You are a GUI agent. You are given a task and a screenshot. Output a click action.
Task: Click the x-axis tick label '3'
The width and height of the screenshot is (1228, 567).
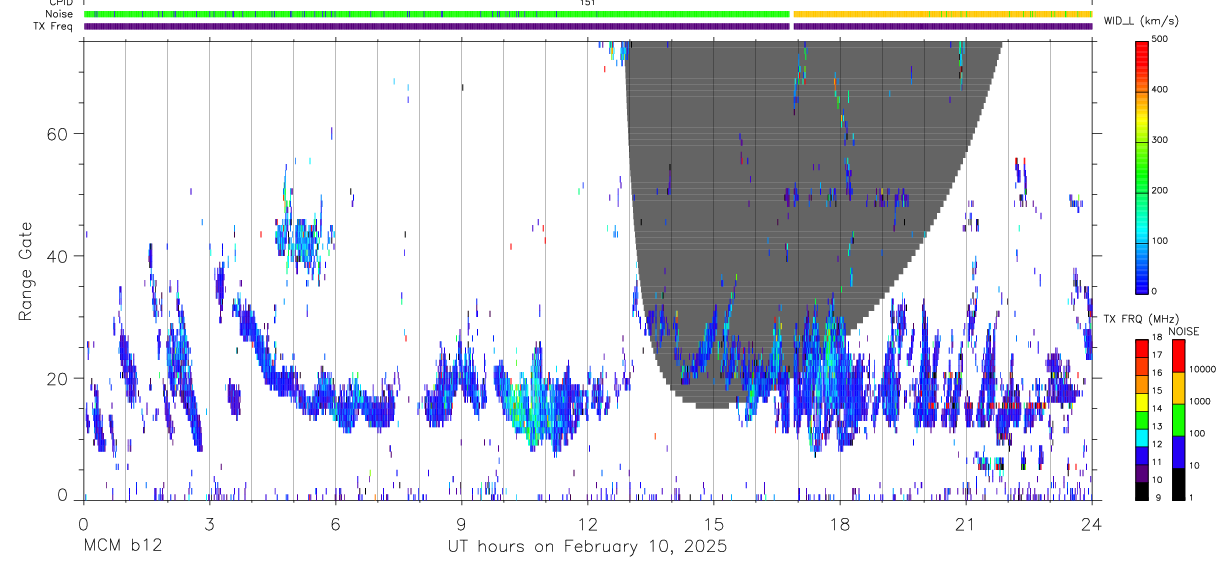pyautogui.click(x=209, y=524)
